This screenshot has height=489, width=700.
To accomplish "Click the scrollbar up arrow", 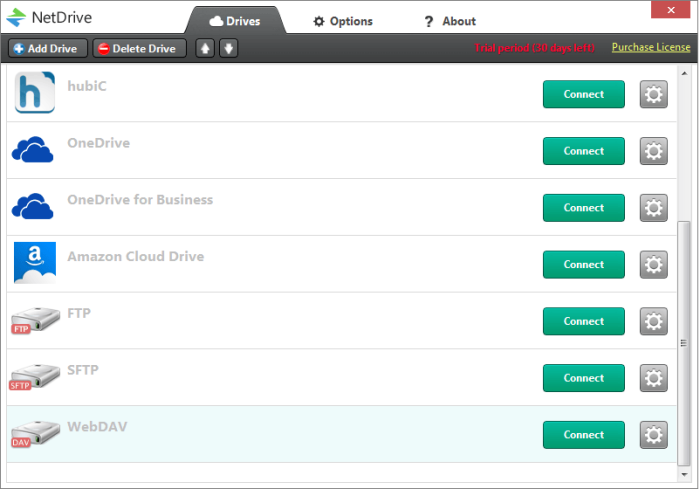I will [x=684, y=73].
